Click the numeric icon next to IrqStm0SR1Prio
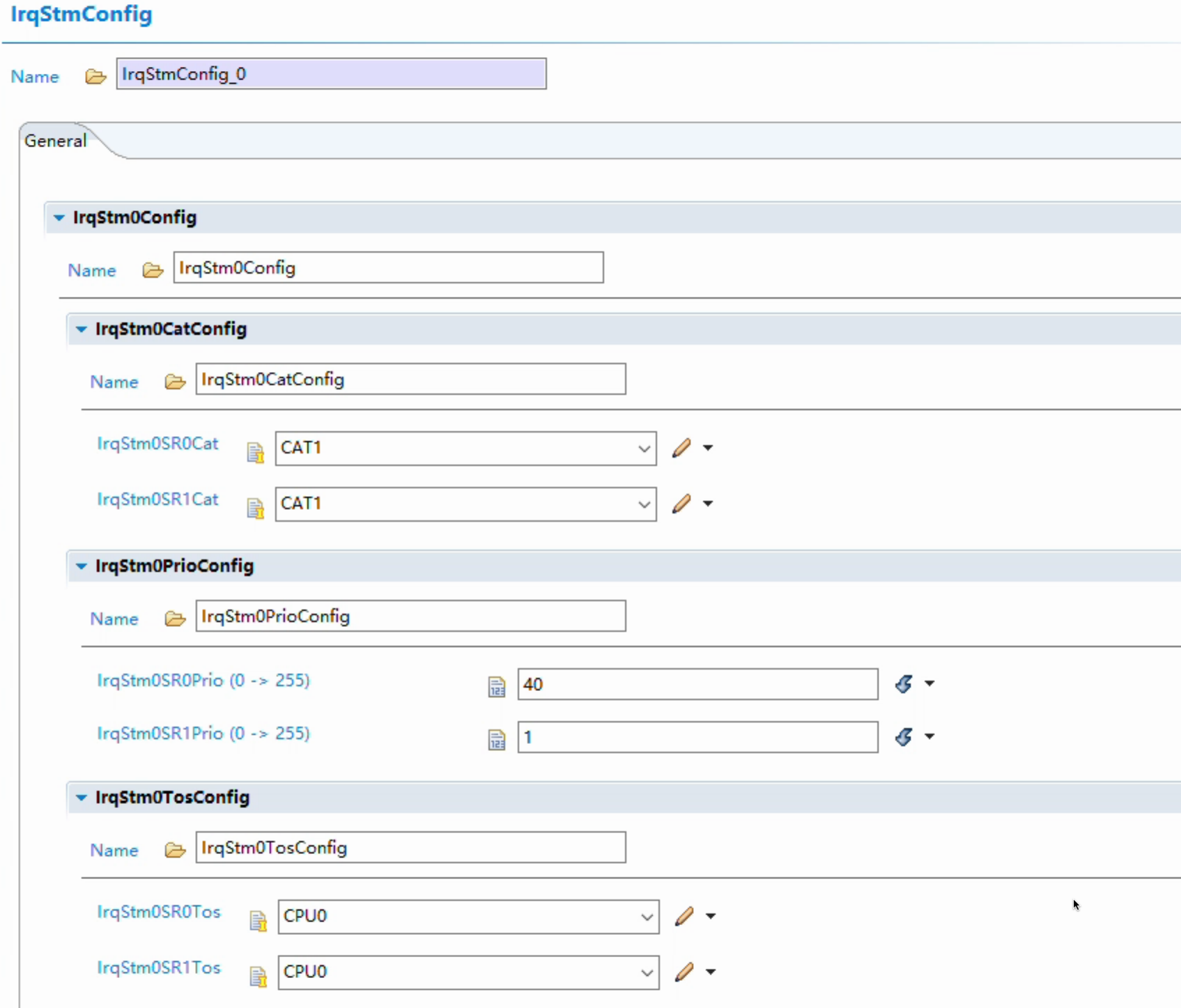This screenshot has height=1008, width=1181. tap(497, 740)
